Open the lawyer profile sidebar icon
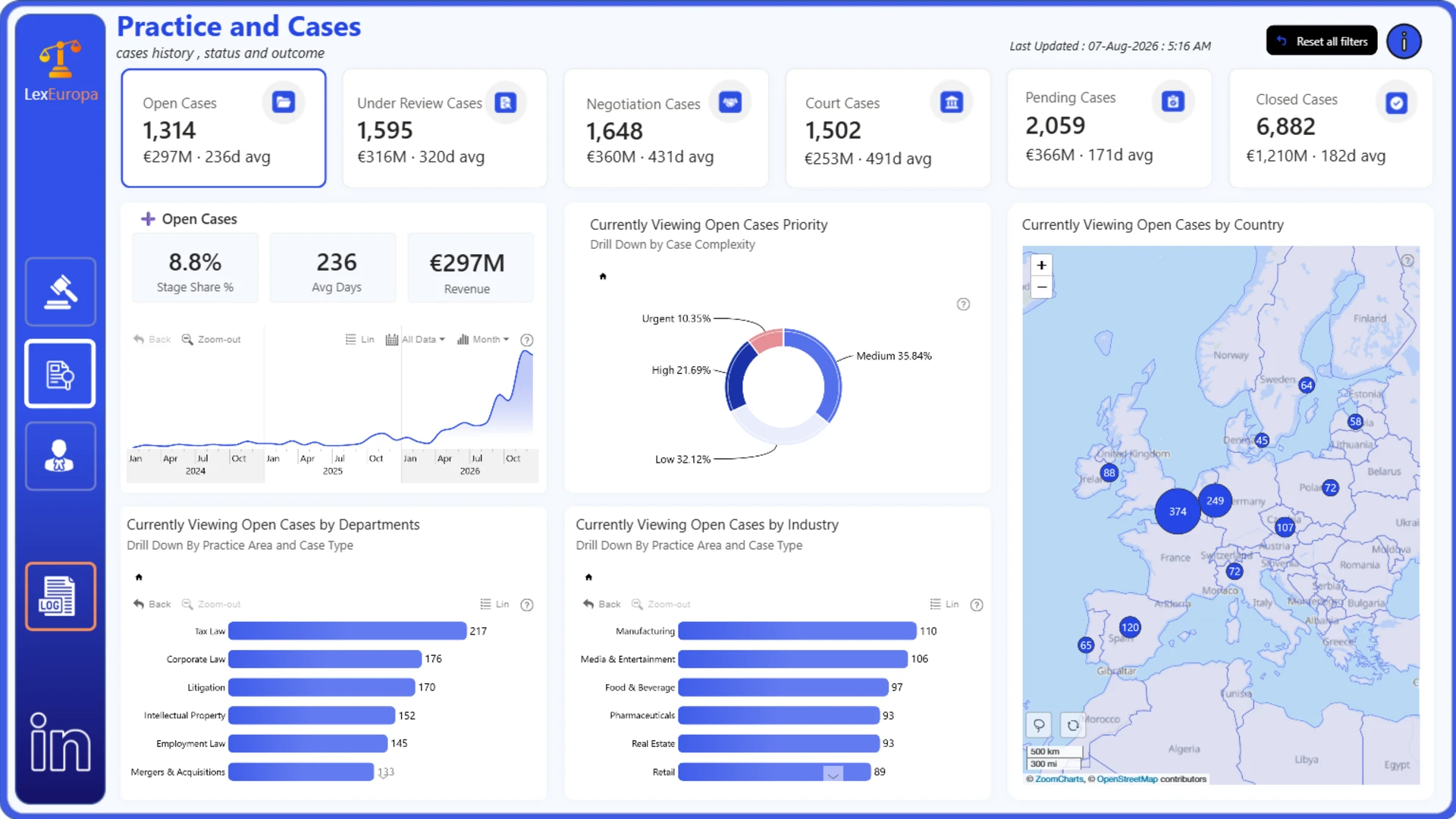Image resolution: width=1456 pixels, height=819 pixels. tap(60, 456)
